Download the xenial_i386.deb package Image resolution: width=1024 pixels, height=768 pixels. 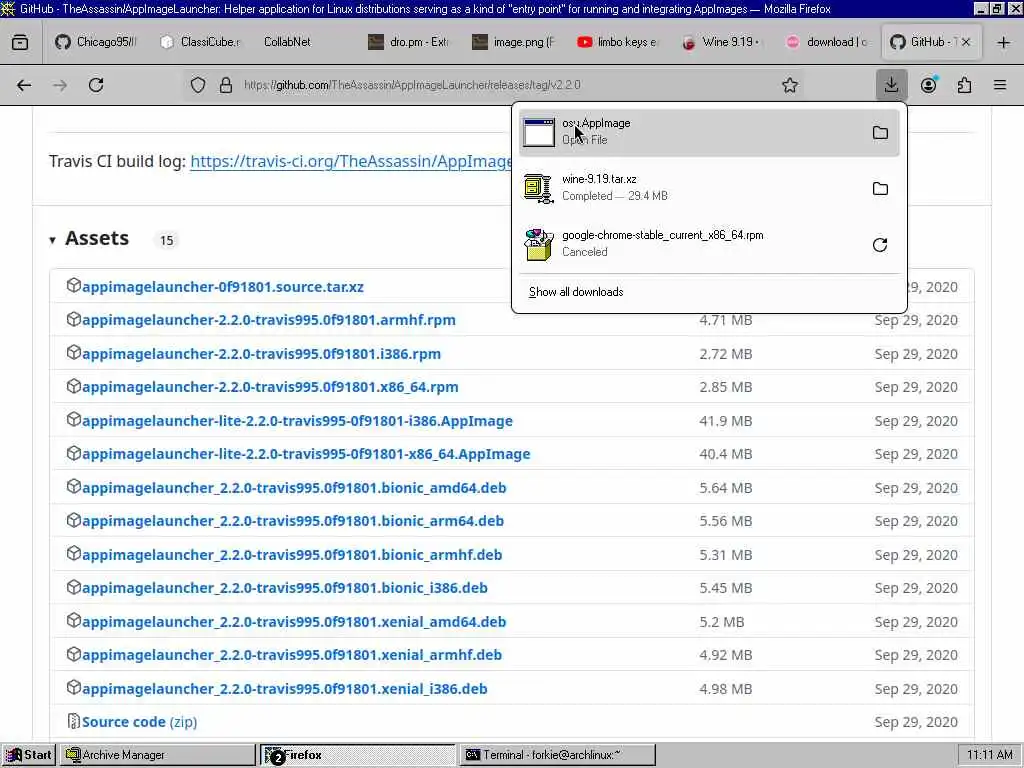pos(285,689)
